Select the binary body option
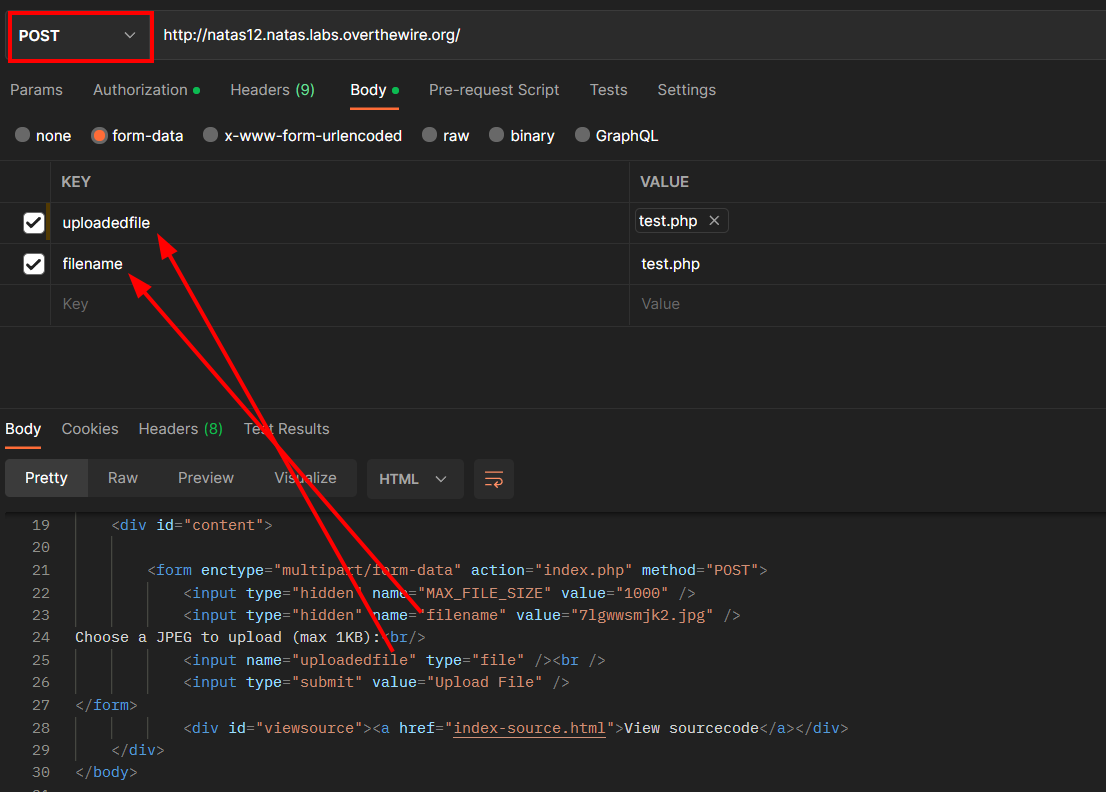This screenshot has height=792, width=1106. coord(497,136)
